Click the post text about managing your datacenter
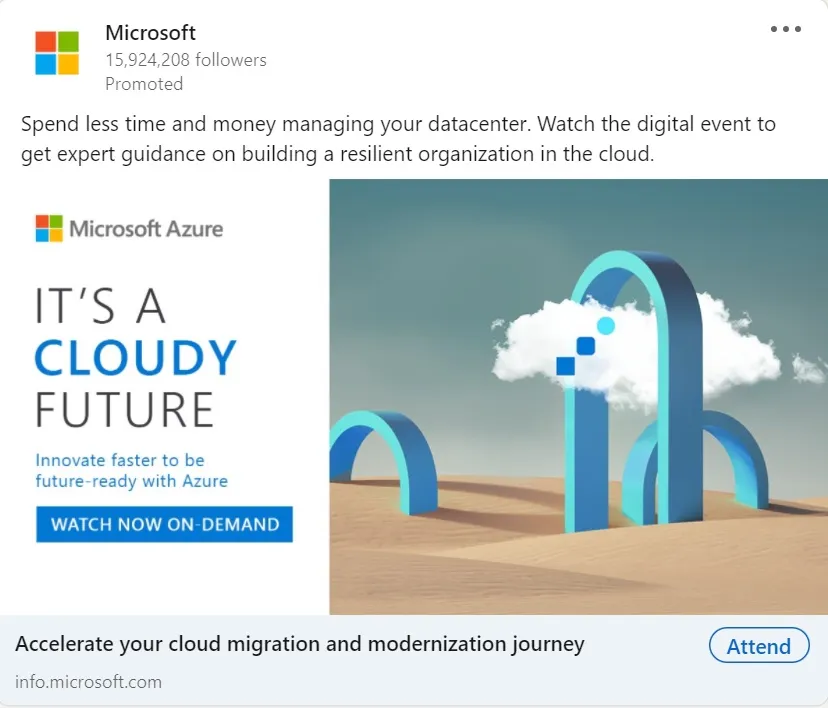This screenshot has height=708, width=828. pos(398,140)
